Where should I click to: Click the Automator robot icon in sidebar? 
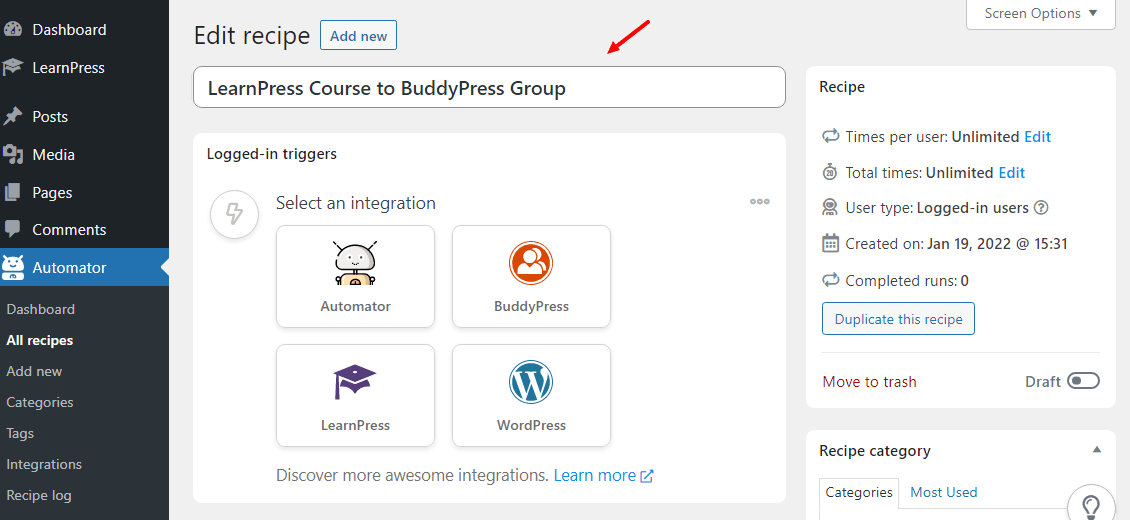(13, 267)
